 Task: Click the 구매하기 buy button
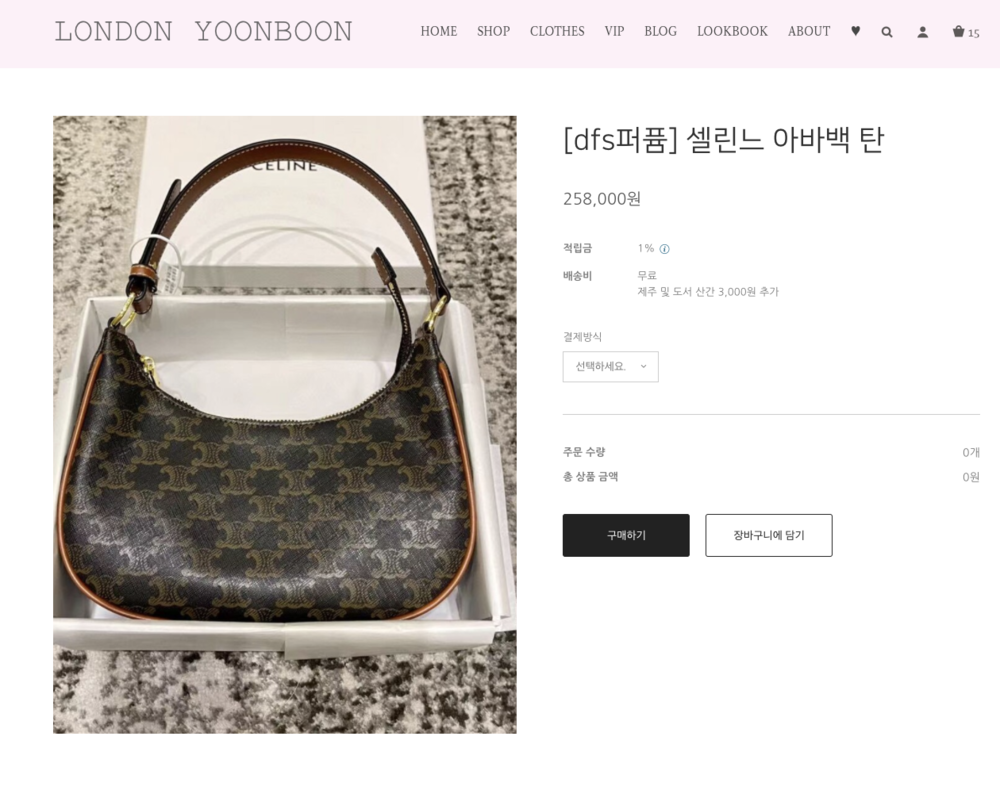coord(626,535)
